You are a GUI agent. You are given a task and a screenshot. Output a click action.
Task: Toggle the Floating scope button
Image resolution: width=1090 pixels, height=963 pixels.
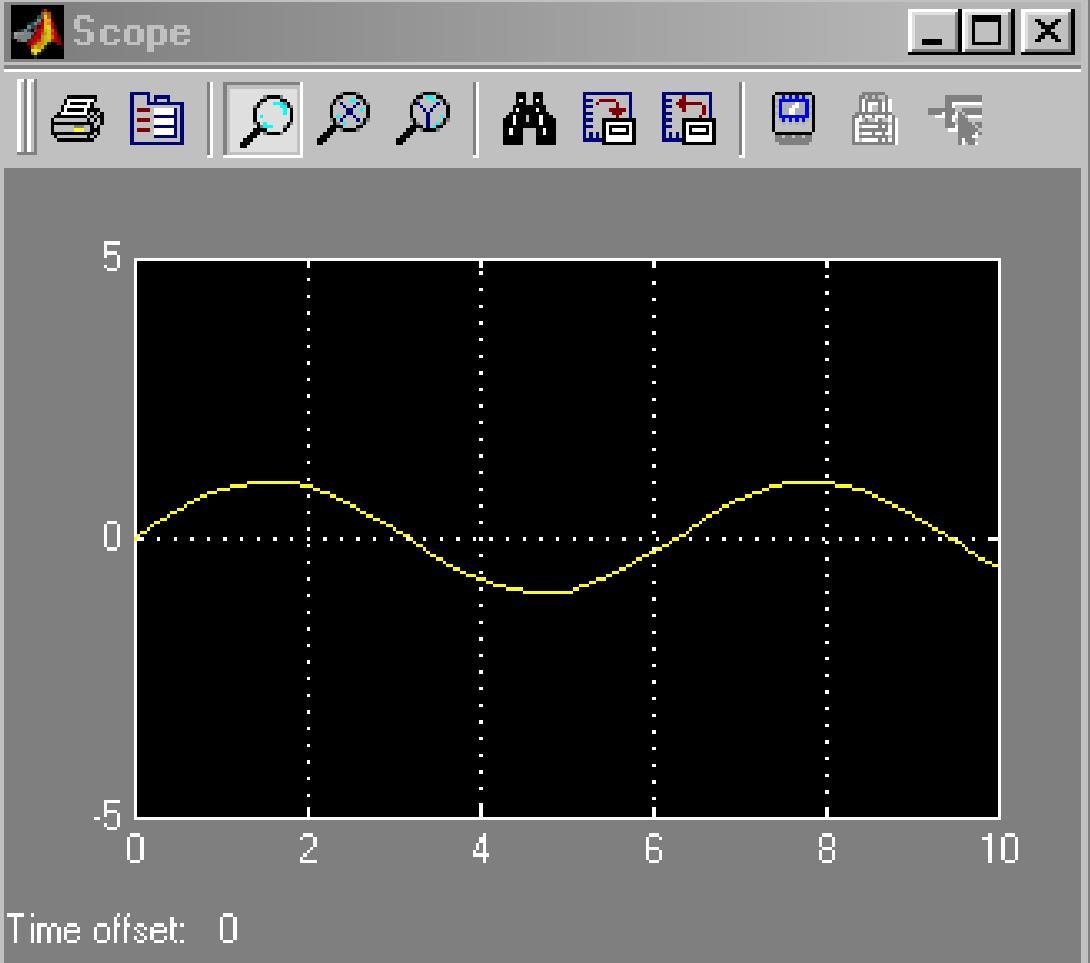pyautogui.click(x=794, y=120)
